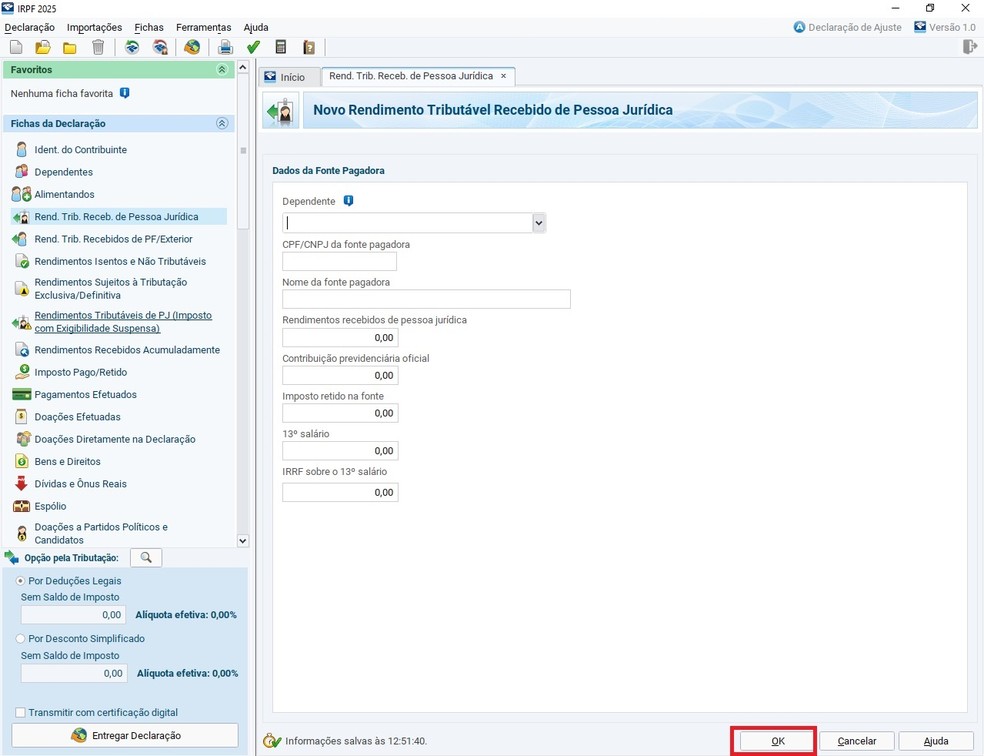Collapse the Favoritos panel

[x=222, y=70]
